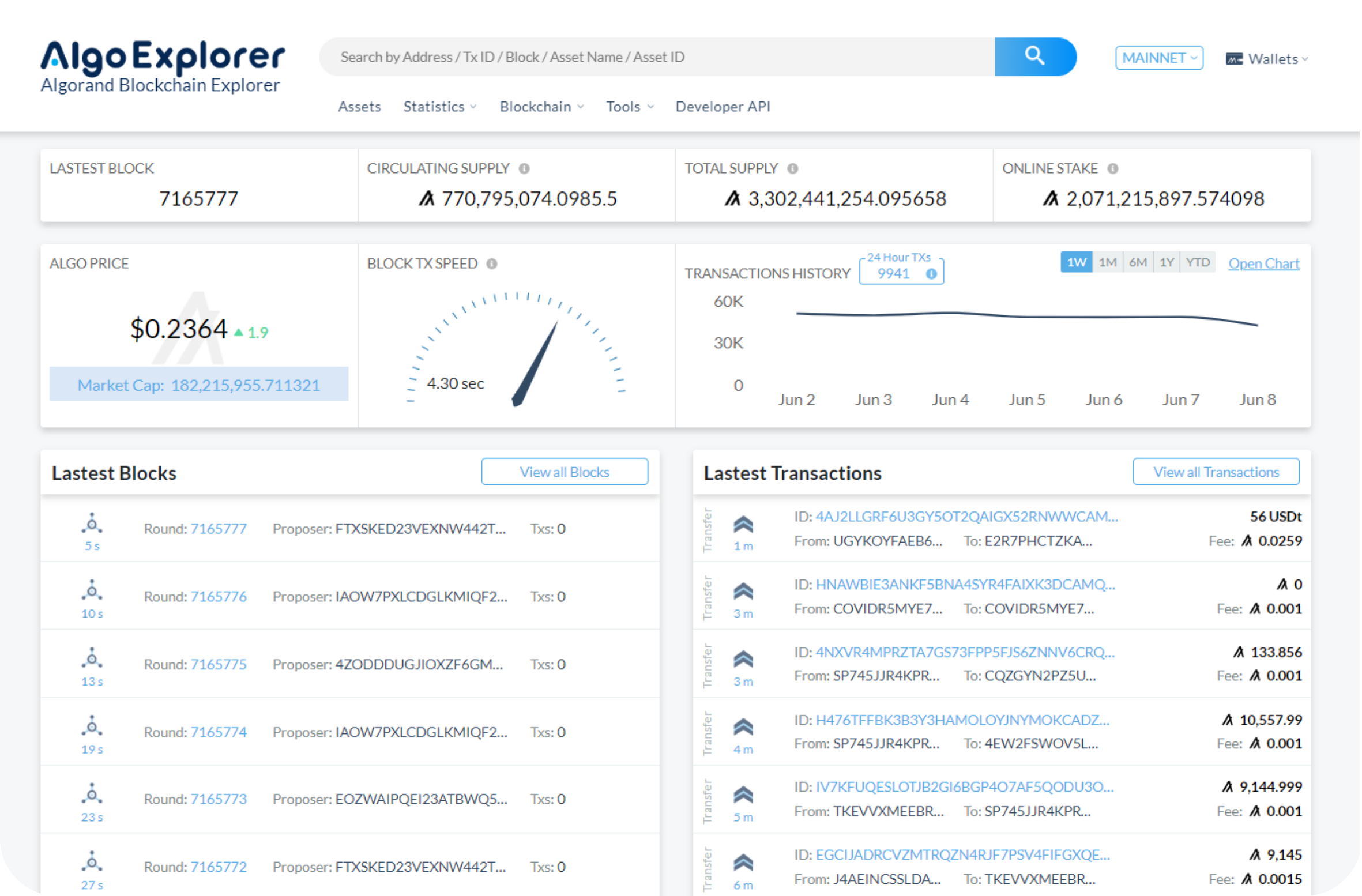Click the View all Blocks button
The image size is (1362, 896).
click(564, 472)
